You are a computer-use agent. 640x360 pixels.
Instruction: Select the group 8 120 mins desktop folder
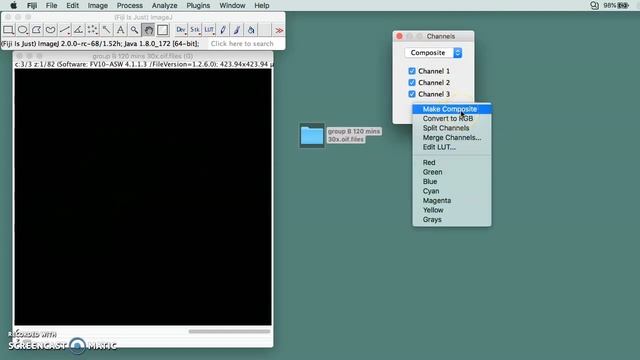click(312, 135)
